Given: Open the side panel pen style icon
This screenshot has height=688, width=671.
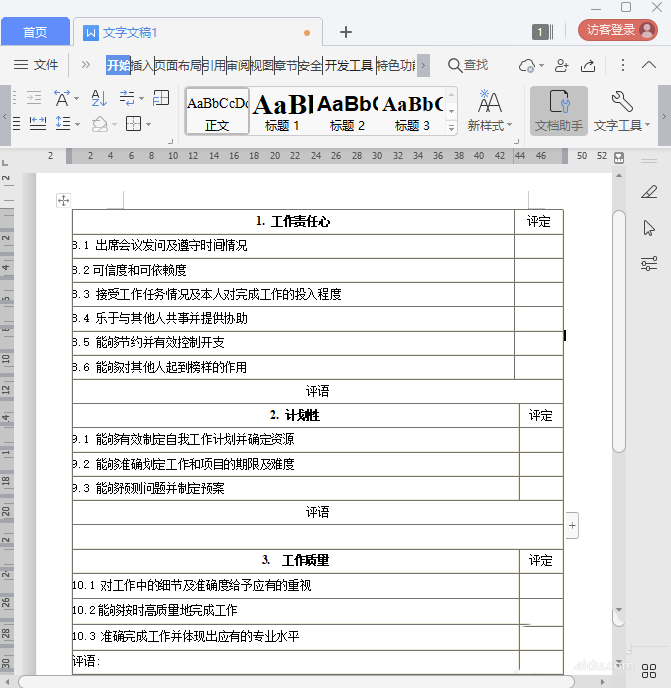Looking at the screenshot, I should click(649, 192).
